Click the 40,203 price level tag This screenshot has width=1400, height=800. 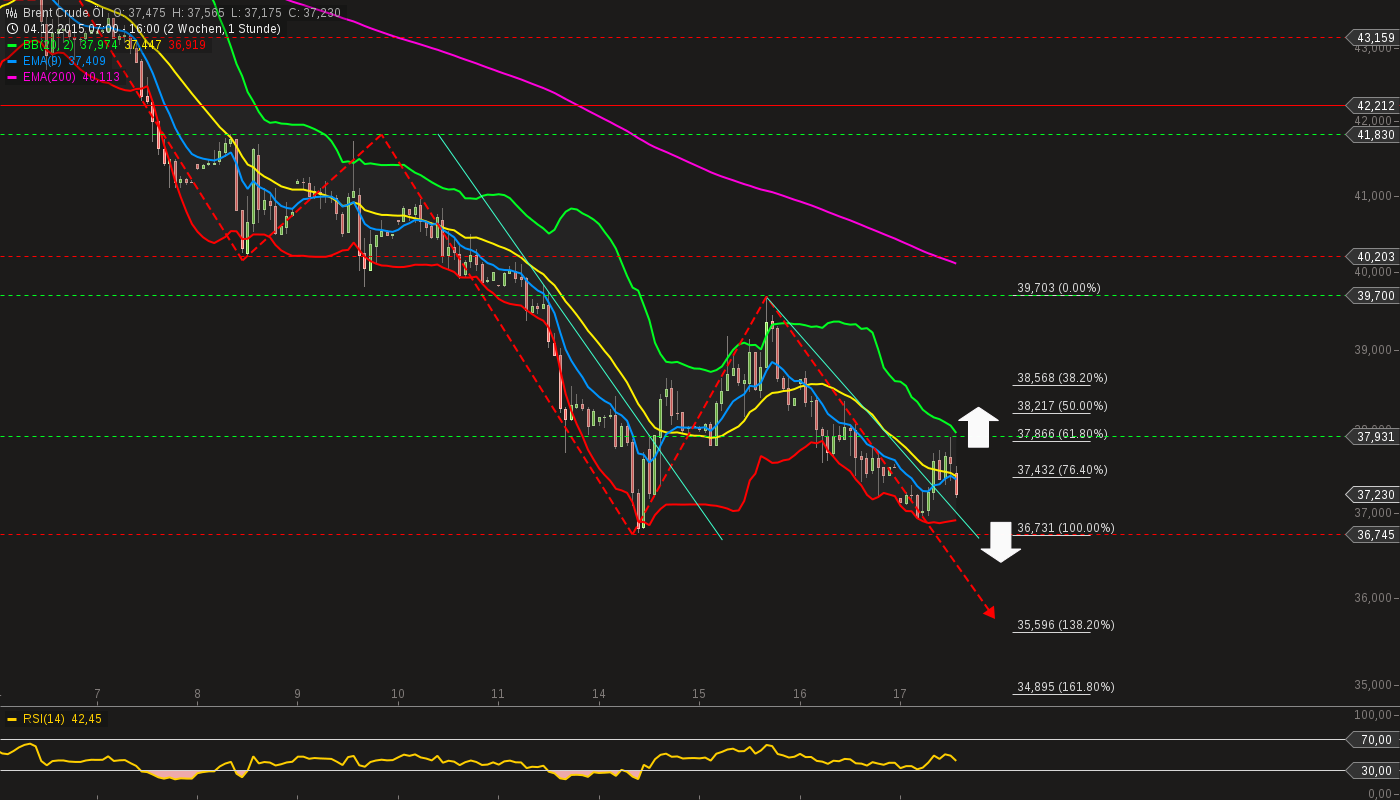[1375, 257]
